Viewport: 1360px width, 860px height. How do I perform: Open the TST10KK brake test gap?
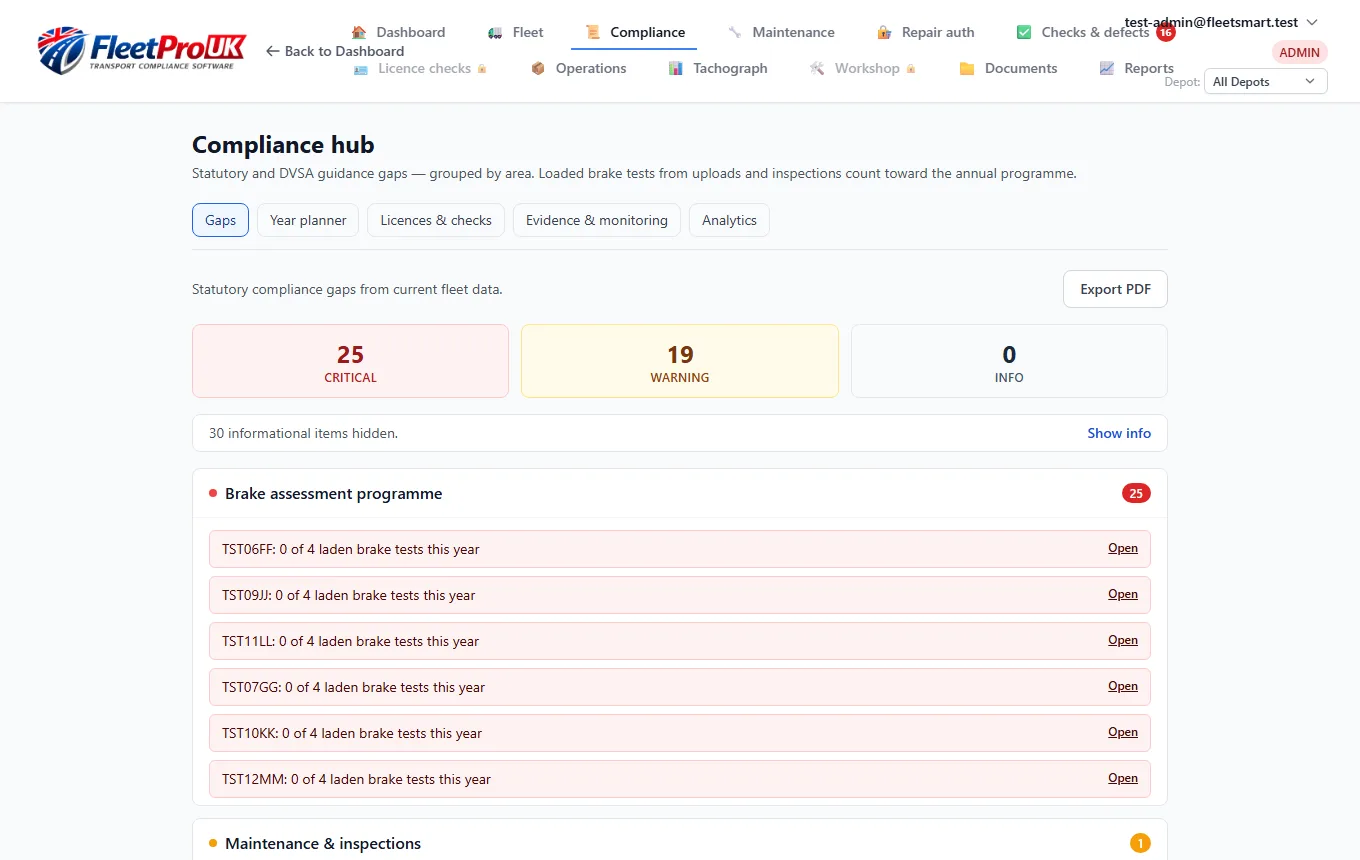tap(1123, 732)
